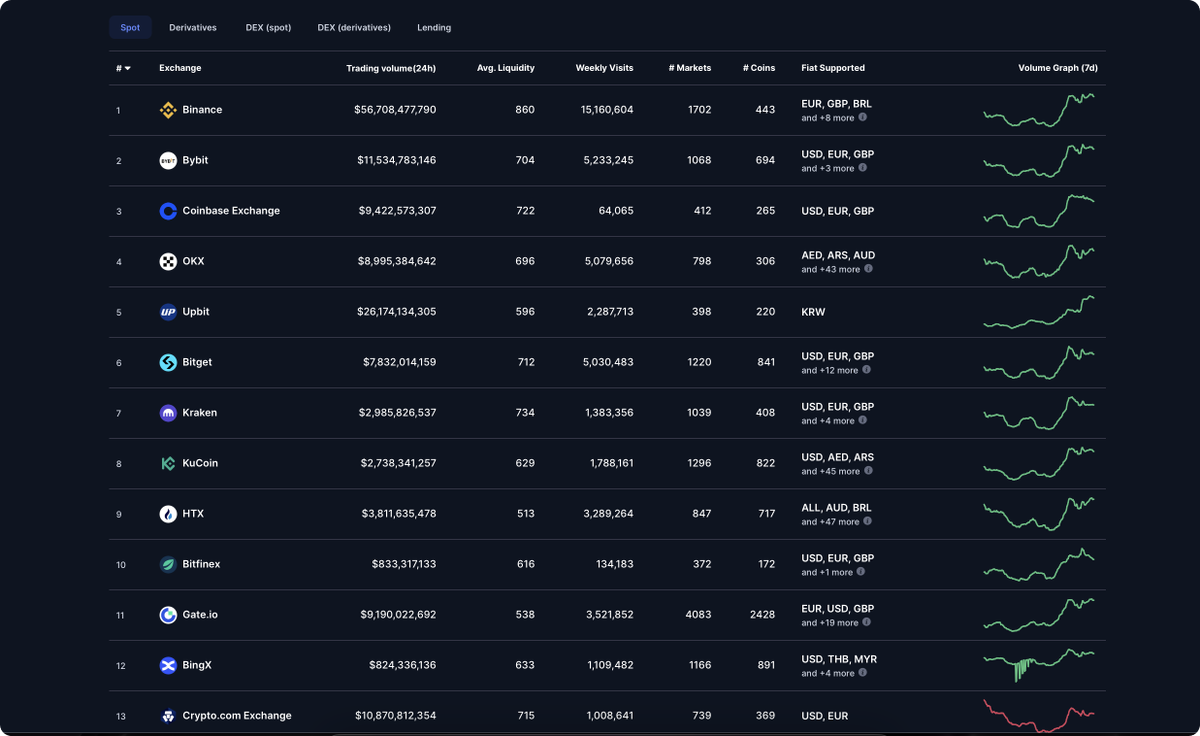Click info icon beside Bitfinex's +1 more
Viewport: 1200px width, 736px height.
pyautogui.click(x=862, y=571)
